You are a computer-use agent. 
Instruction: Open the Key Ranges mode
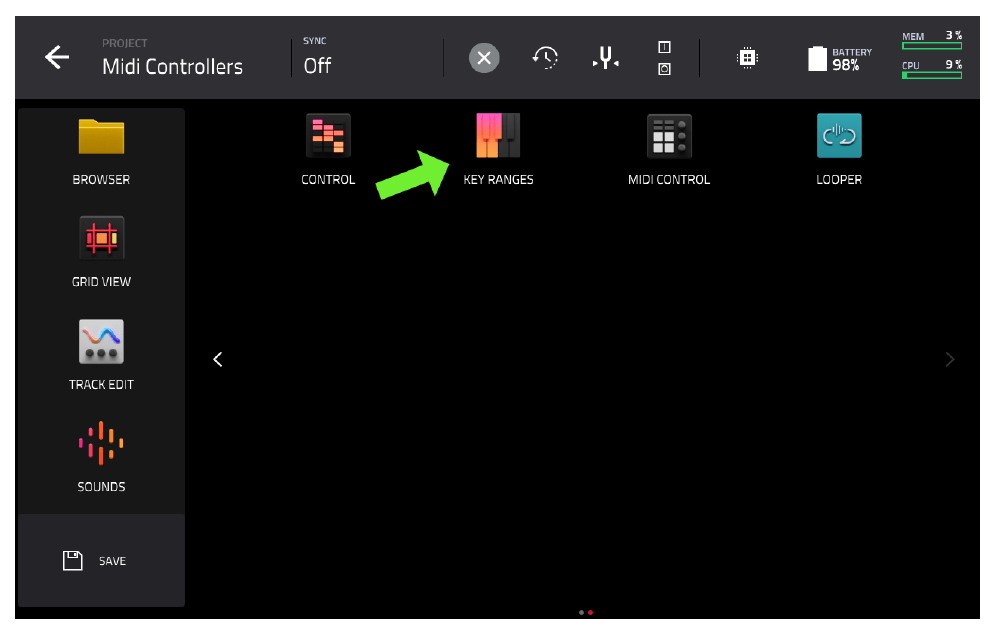498,135
